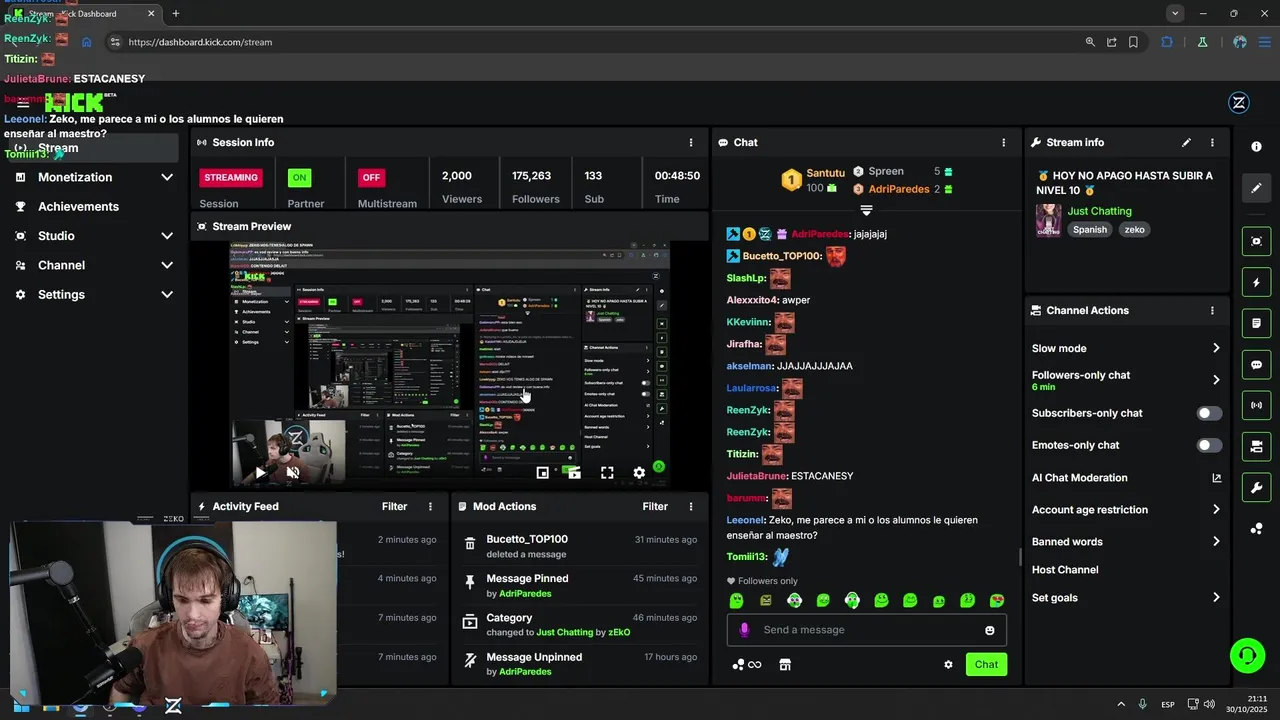Open Stream info three-dot options

tap(1212, 142)
